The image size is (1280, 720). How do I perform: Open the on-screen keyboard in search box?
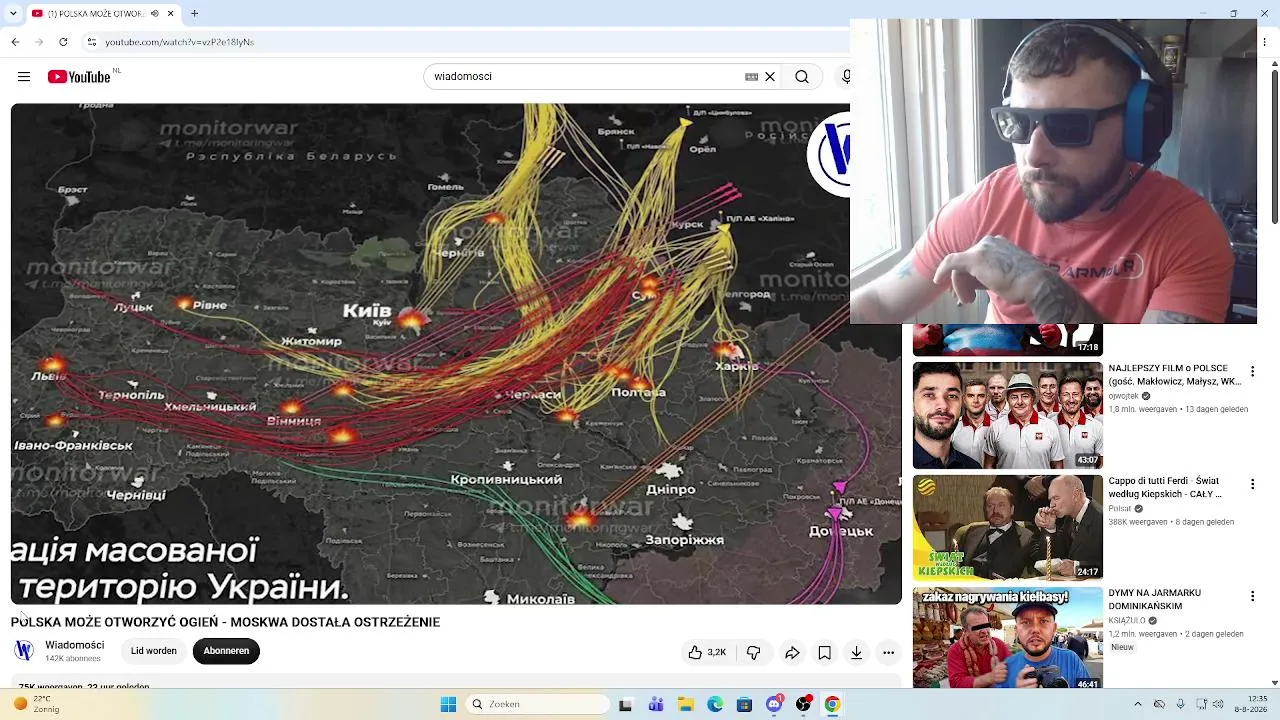751,77
